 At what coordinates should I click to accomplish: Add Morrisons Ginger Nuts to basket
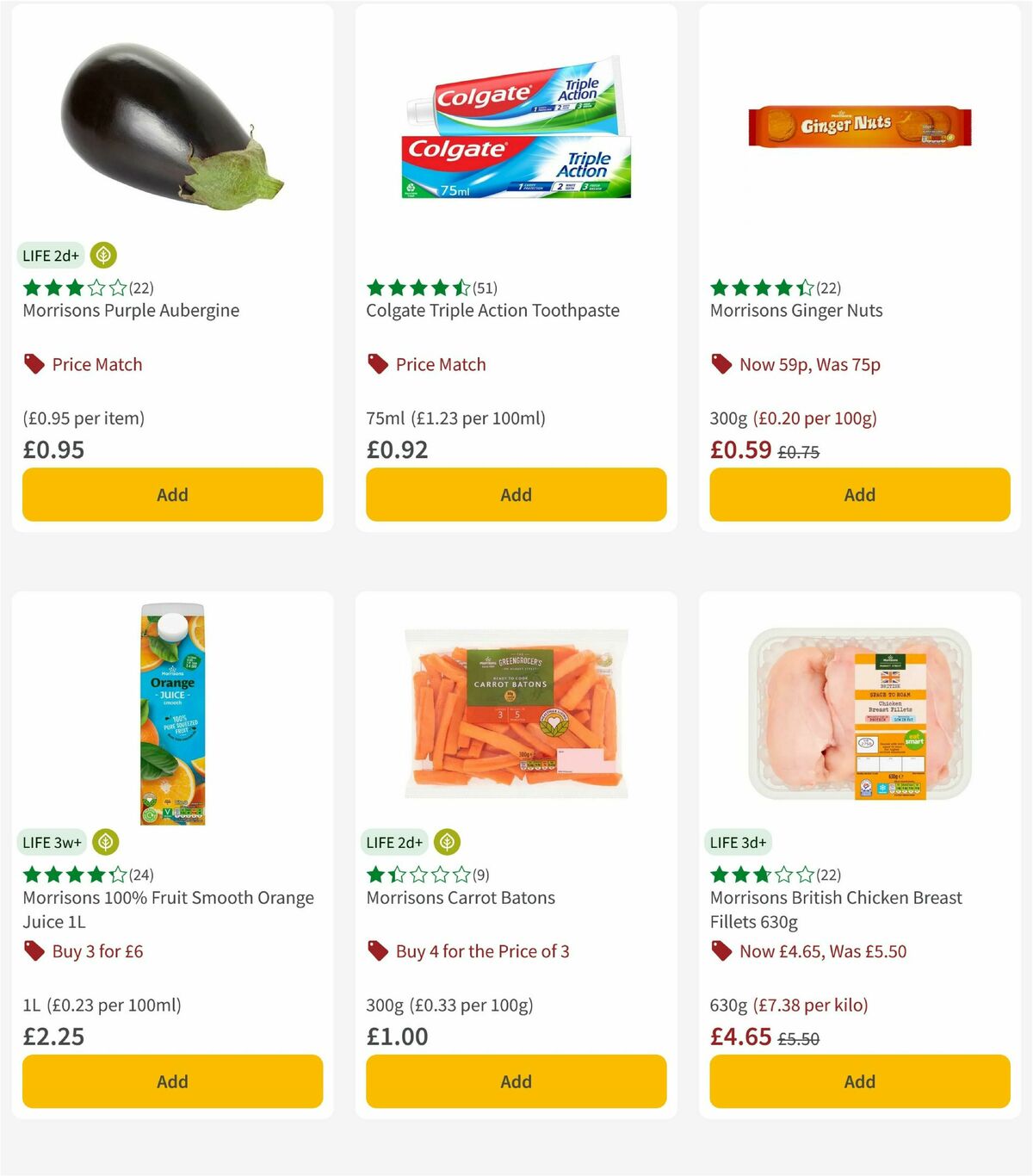tap(859, 494)
